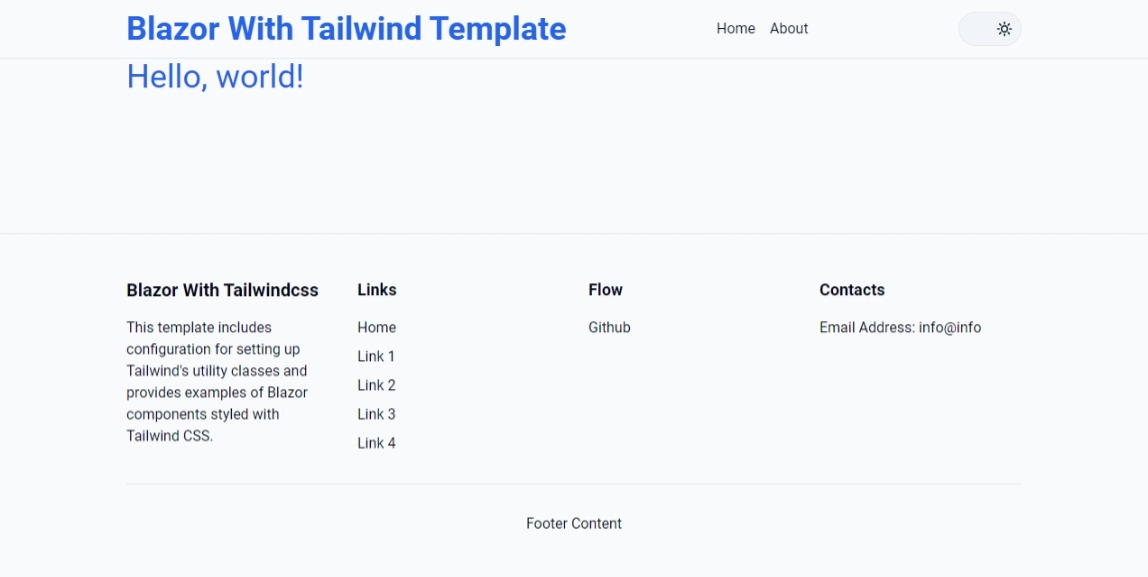Click the Github link under Flow
Viewport: 1148px width, 577px height.
coord(609,327)
